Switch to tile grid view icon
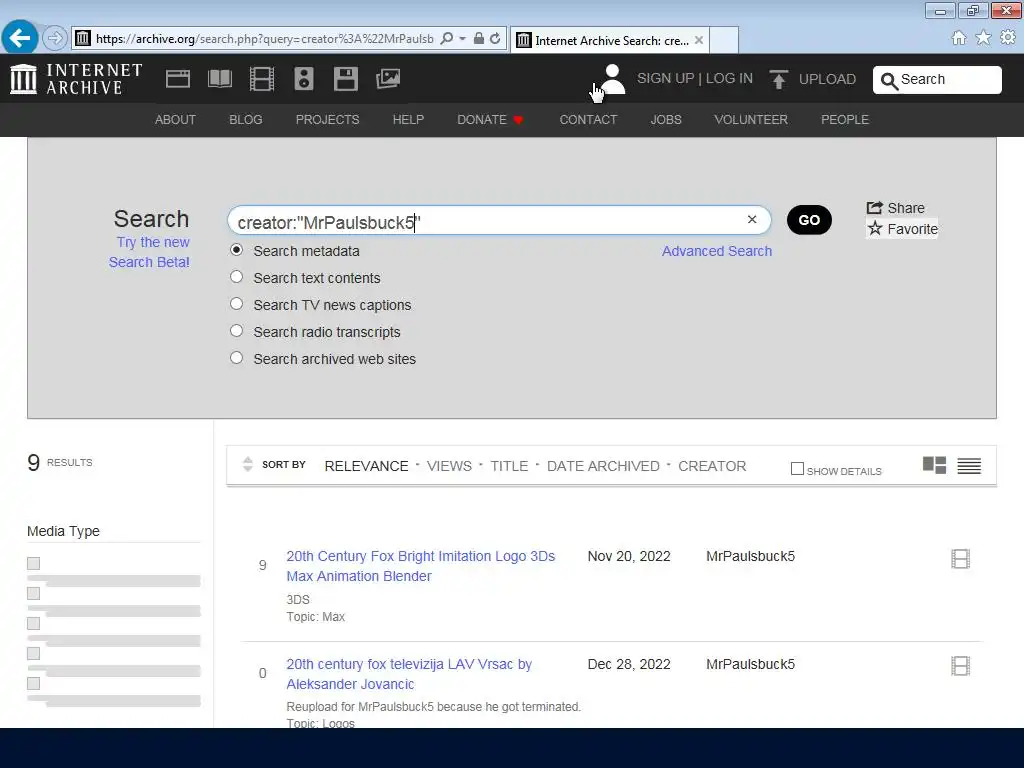This screenshot has width=1024, height=768. (x=935, y=465)
